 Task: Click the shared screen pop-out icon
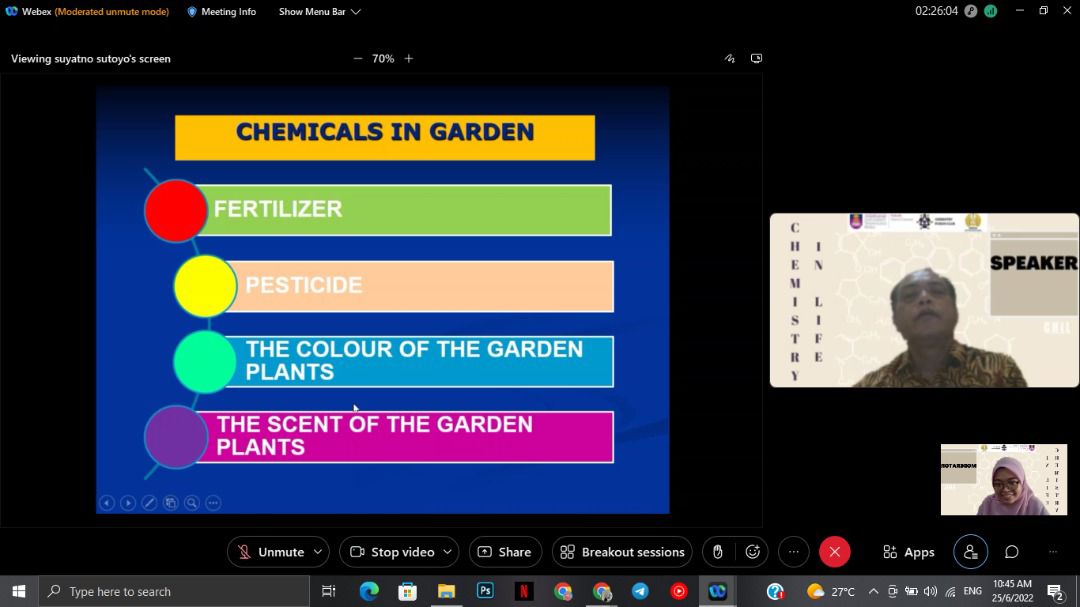756,59
